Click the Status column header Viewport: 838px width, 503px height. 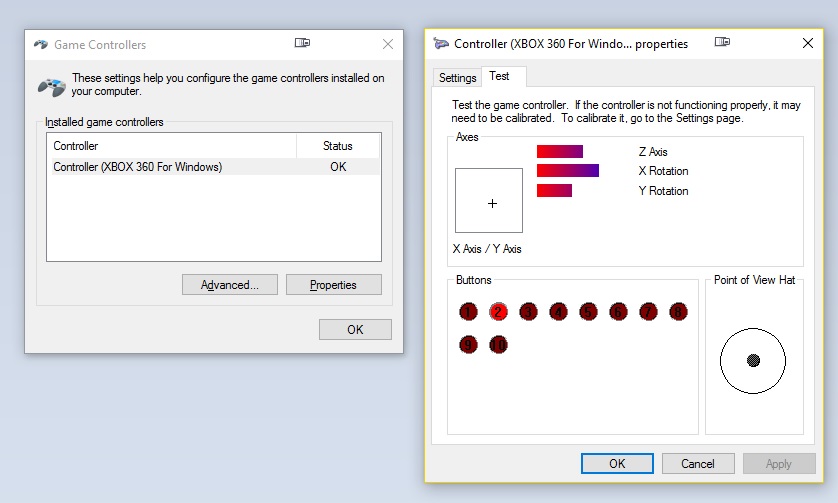[338, 146]
